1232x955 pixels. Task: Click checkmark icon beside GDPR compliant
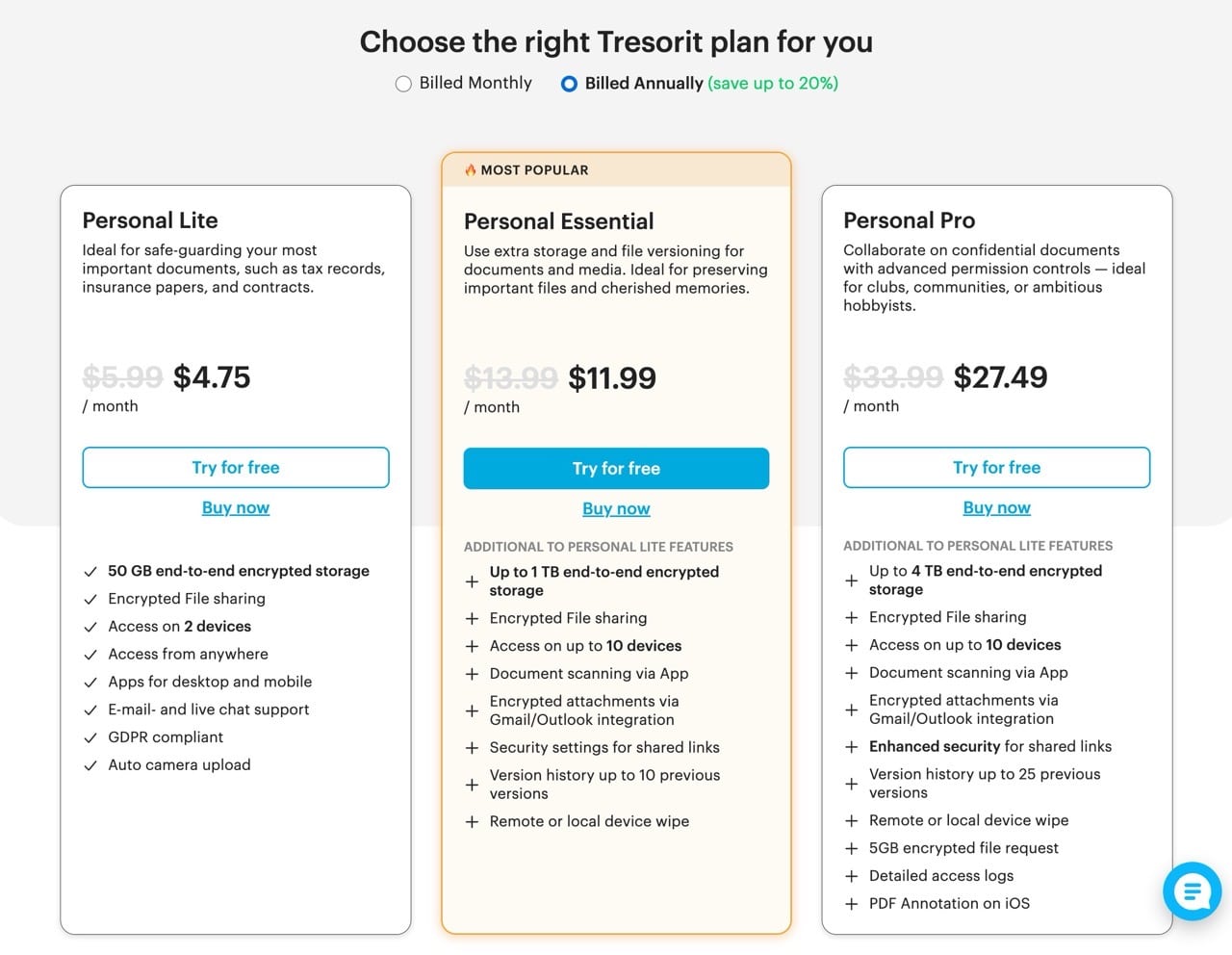coord(90,737)
